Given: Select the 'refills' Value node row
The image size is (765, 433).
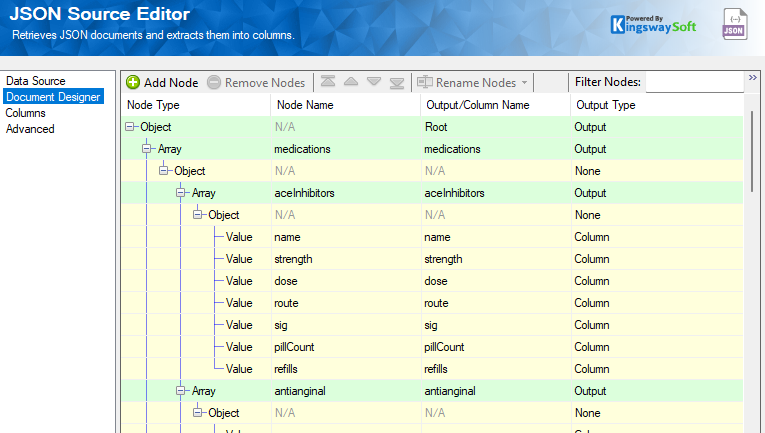Looking at the screenshot, I should [x=432, y=369].
